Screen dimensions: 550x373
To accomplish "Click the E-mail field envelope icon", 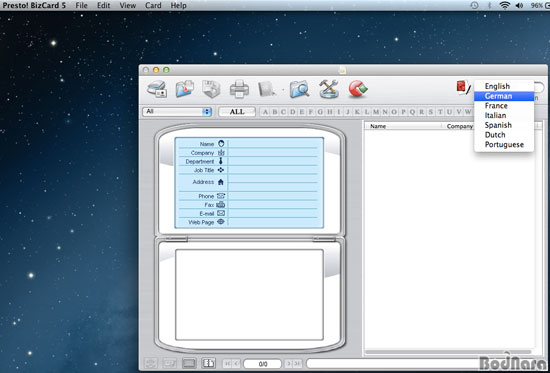I will [x=221, y=213].
